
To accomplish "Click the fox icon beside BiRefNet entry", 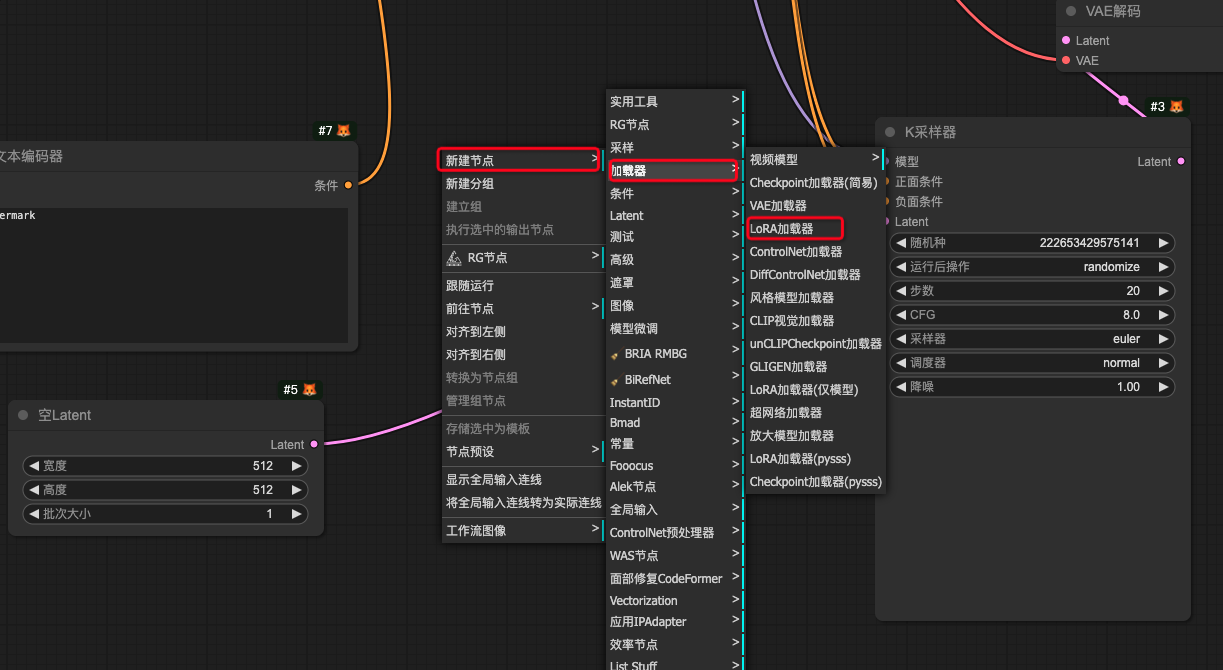I will coord(618,380).
